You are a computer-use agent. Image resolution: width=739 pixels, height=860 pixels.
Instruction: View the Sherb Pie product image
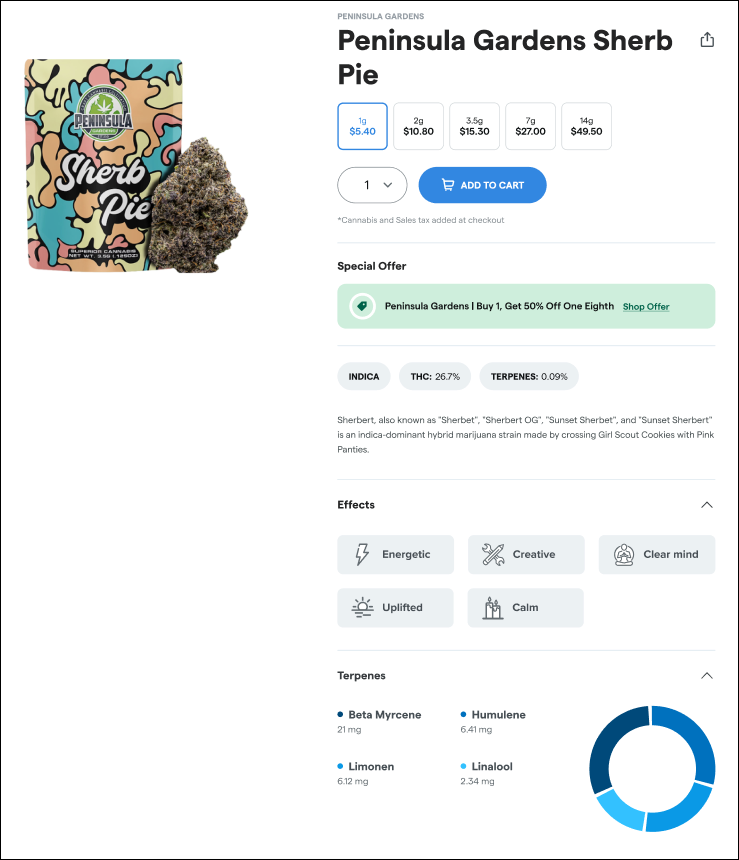click(135, 166)
